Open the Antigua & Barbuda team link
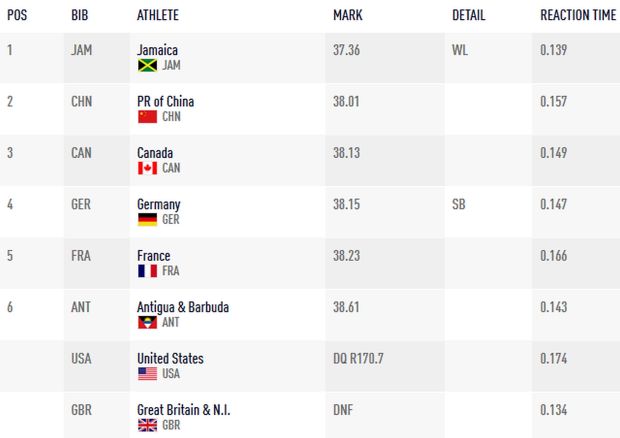620x438 pixels. point(183,307)
